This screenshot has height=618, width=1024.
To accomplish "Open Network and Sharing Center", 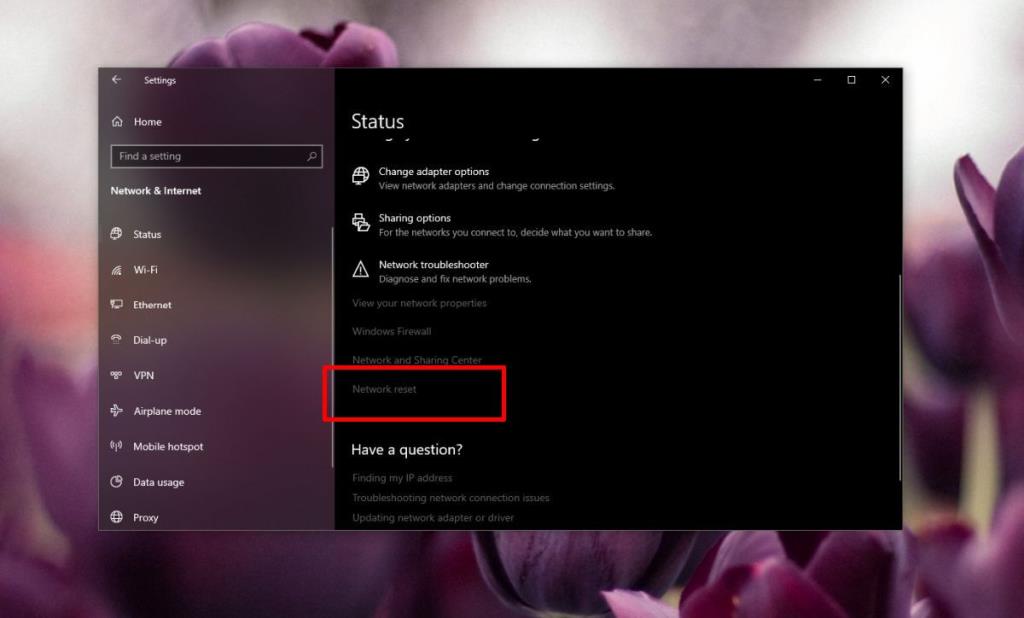I will tap(417, 360).
